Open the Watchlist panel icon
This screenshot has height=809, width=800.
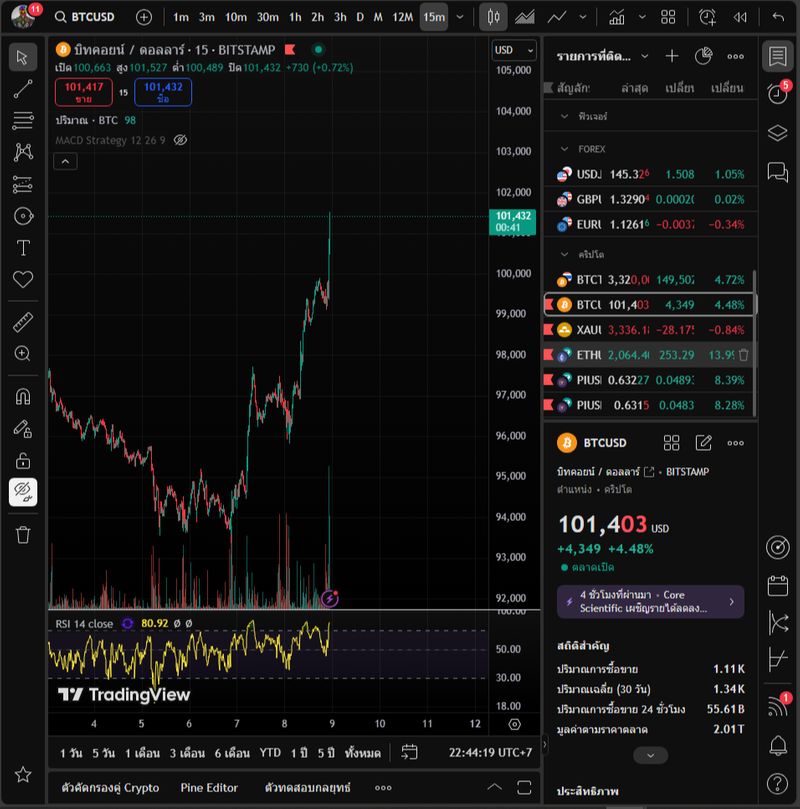pos(777,56)
